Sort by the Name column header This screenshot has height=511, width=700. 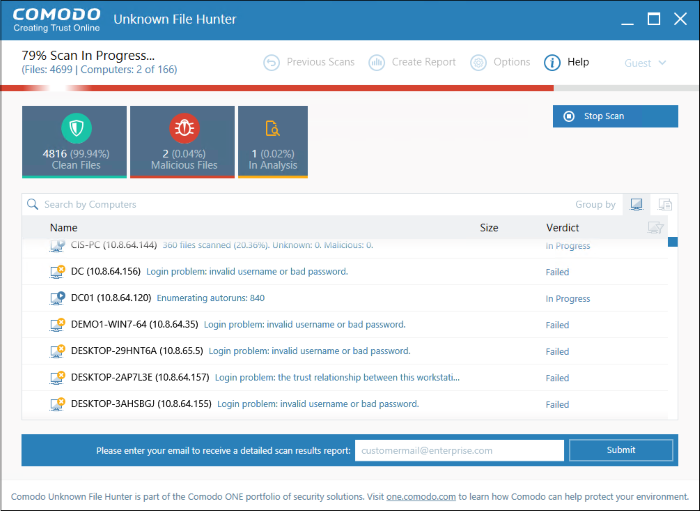(x=63, y=228)
